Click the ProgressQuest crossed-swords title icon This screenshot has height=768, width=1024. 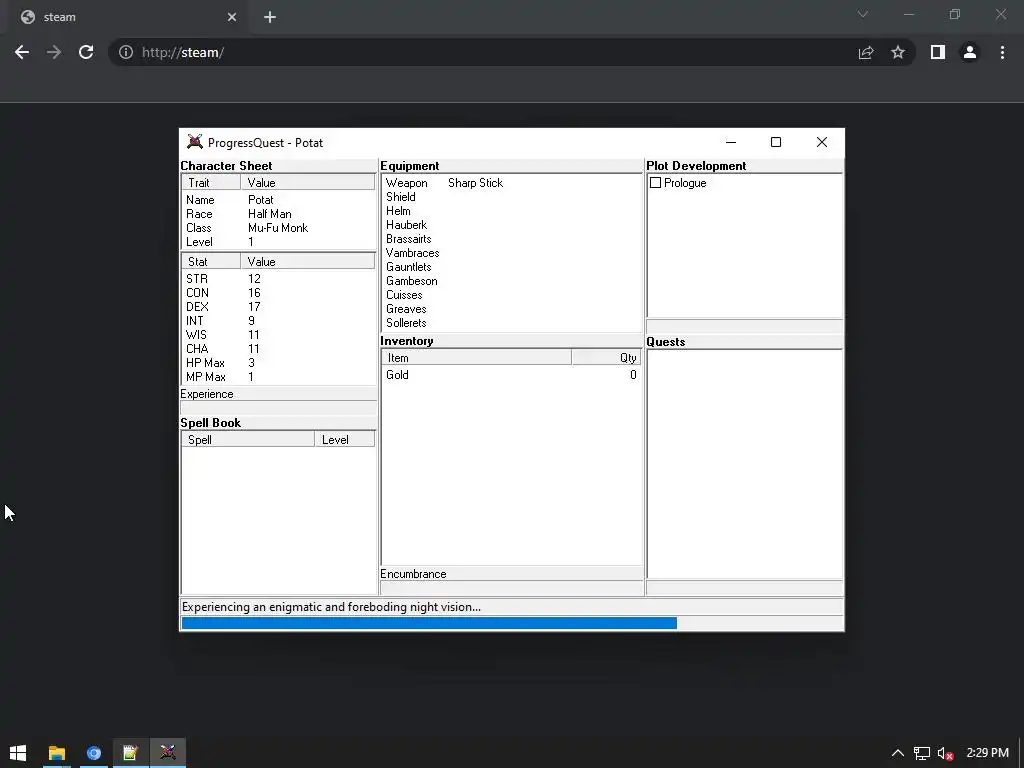(x=195, y=142)
